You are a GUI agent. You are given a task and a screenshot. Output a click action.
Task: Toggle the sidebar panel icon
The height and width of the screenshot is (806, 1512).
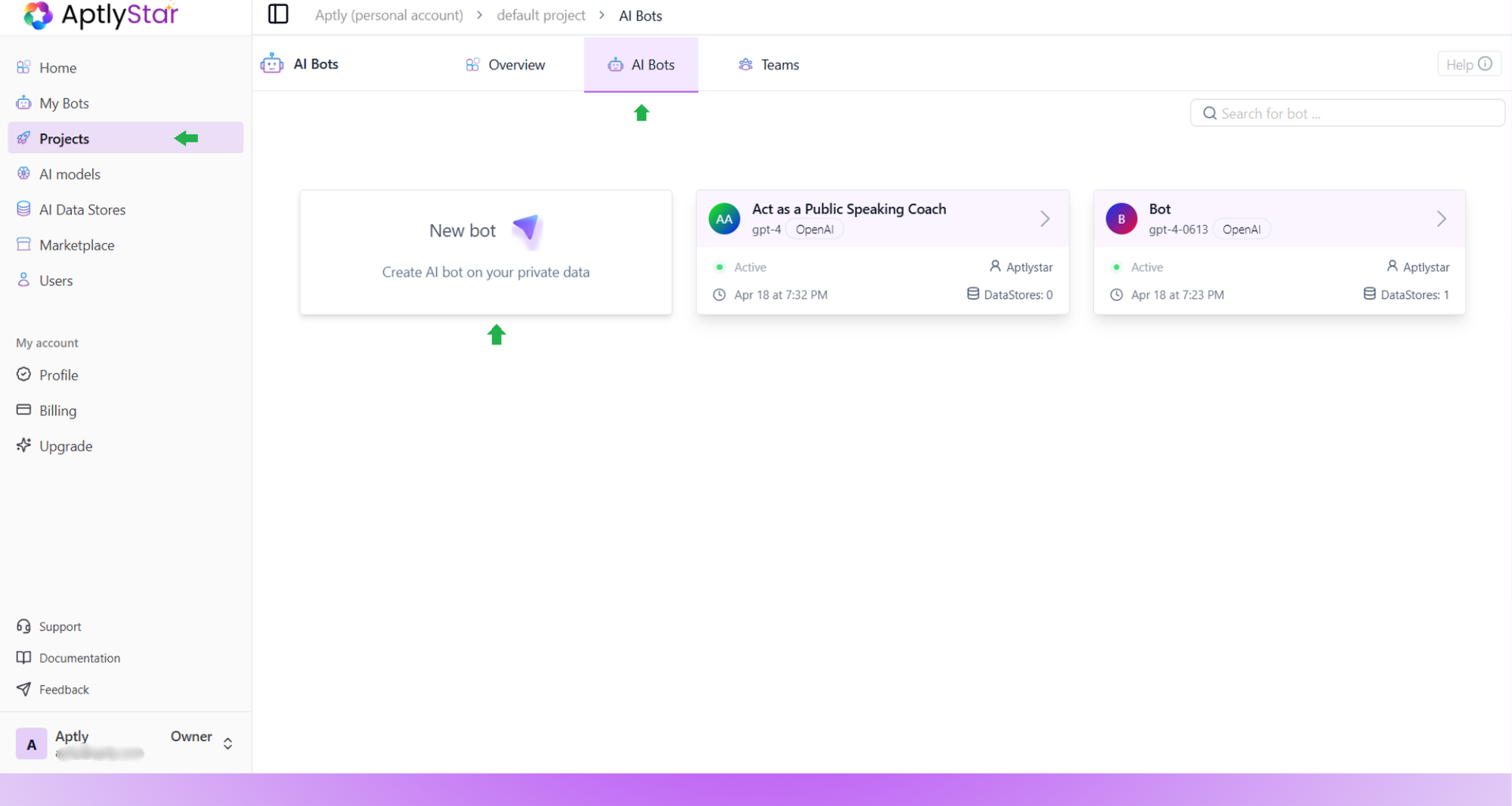point(278,14)
